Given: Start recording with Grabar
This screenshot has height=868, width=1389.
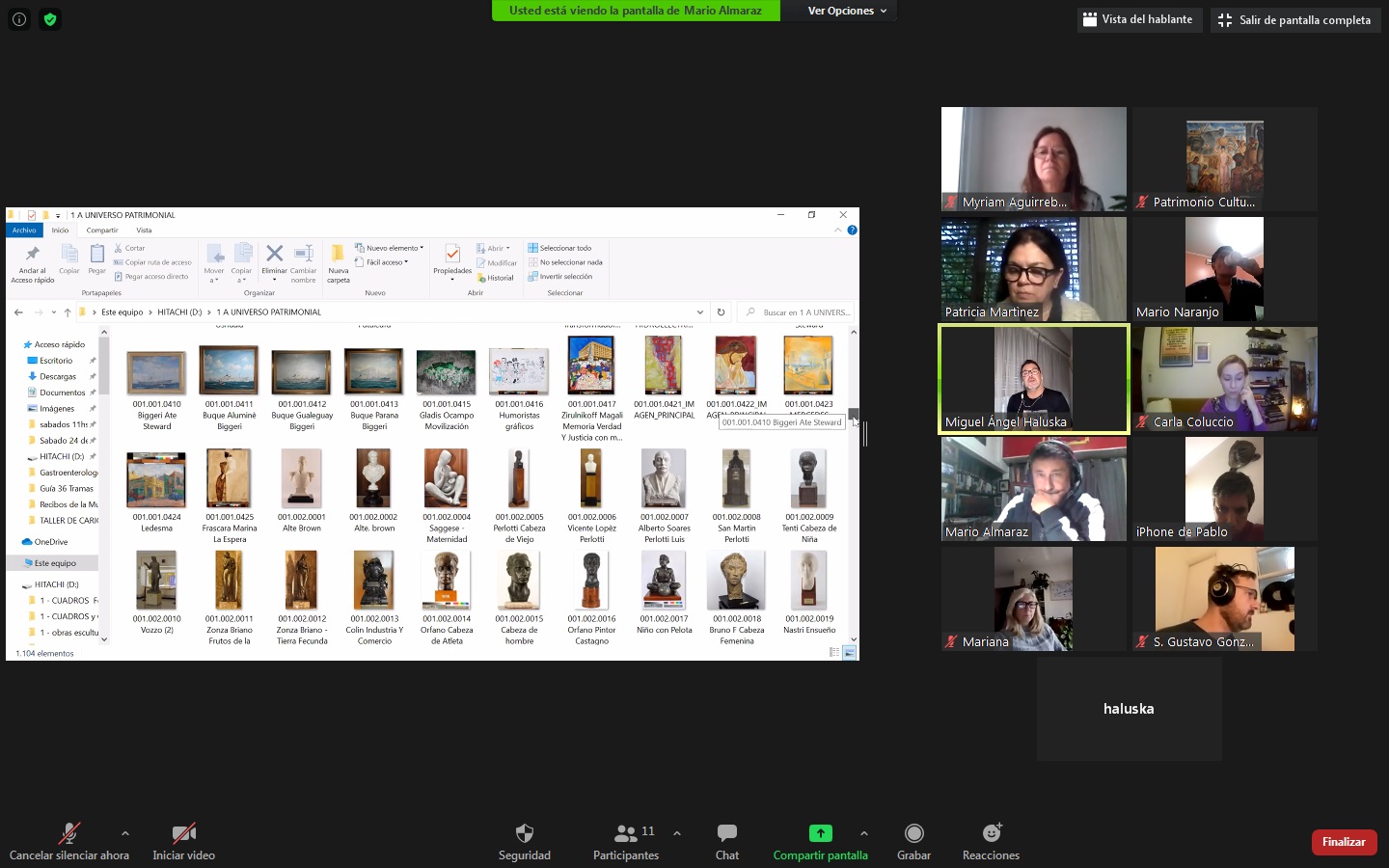Looking at the screenshot, I should tap(913, 841).
